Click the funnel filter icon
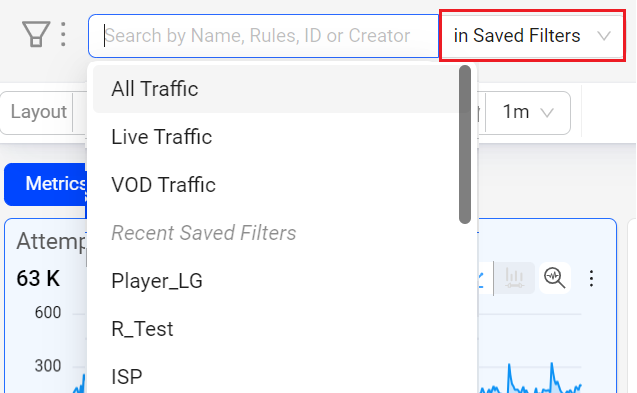Viewport: 637px width, 393px height. [x=36, y=34]
